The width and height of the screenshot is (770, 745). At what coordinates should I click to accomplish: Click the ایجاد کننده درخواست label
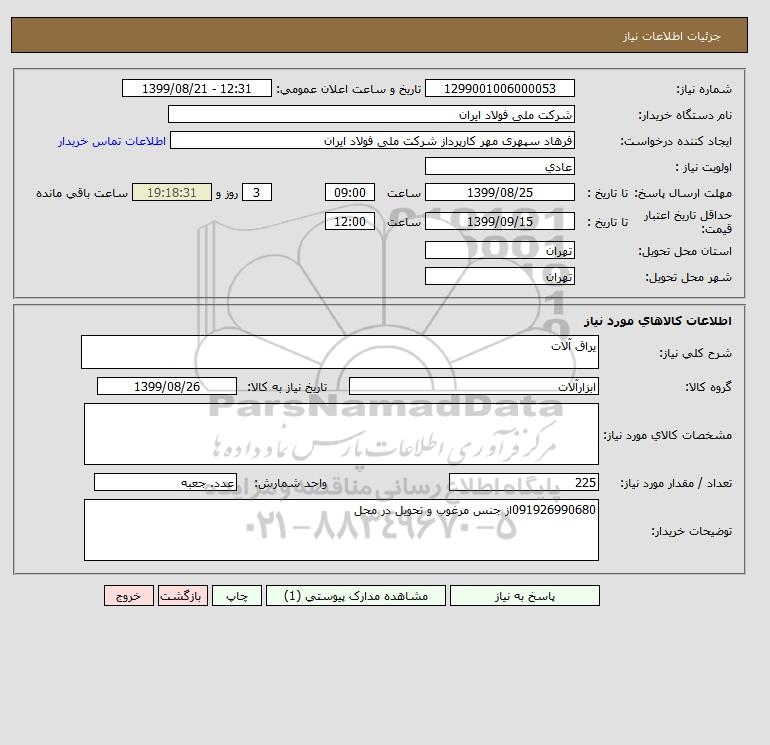click(676, 141)
